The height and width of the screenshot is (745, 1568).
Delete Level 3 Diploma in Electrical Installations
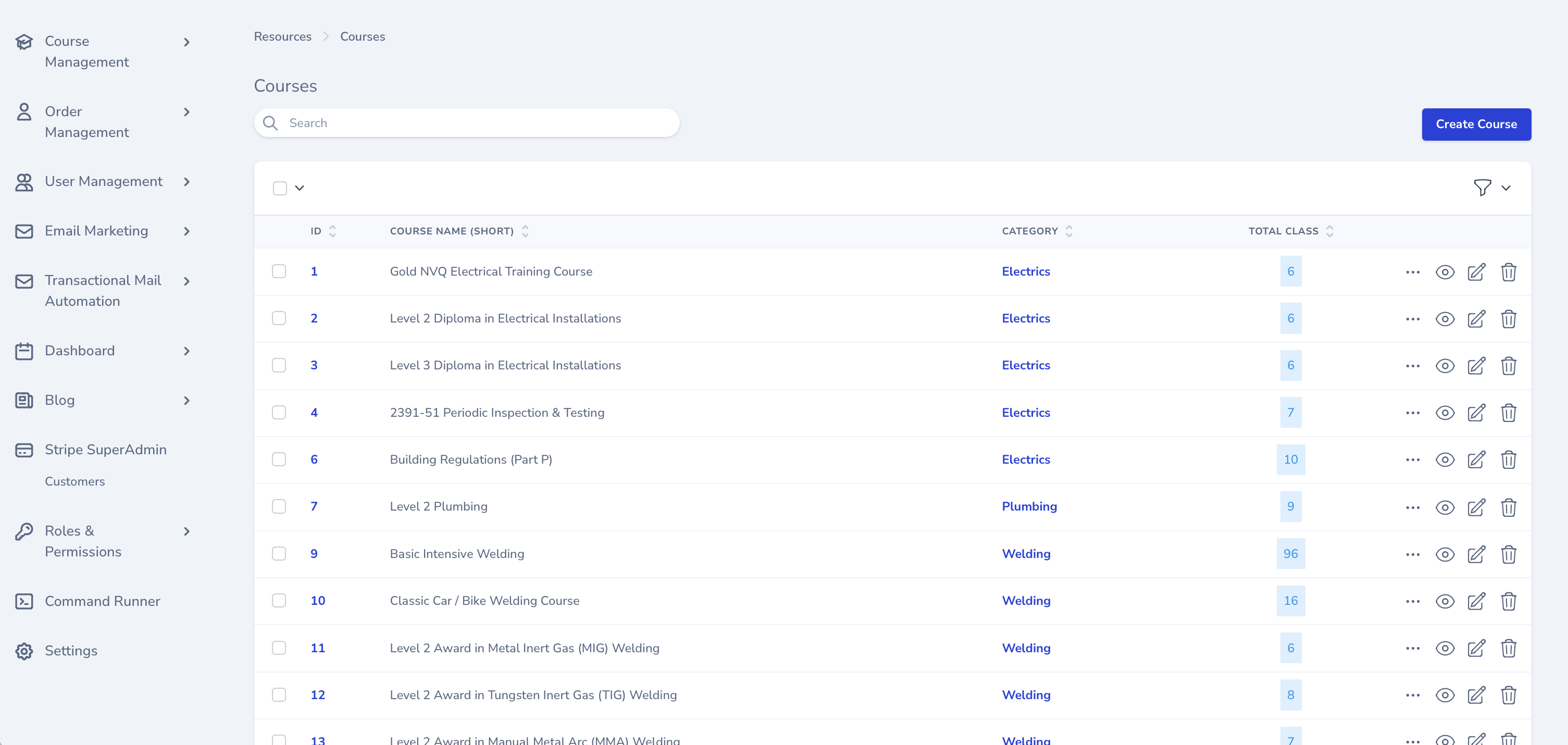(1508, 366)
